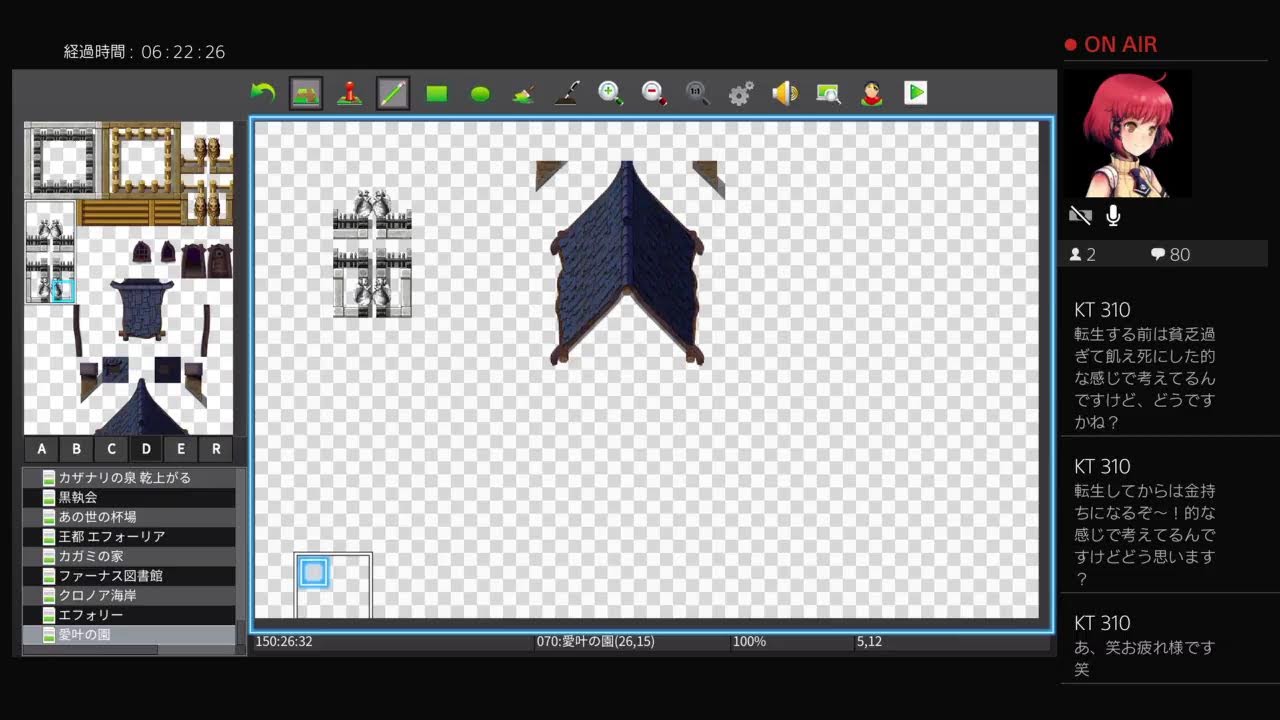Toggle the Pencil drawing tool
The image size is (1280, 720).
point(393,93)
